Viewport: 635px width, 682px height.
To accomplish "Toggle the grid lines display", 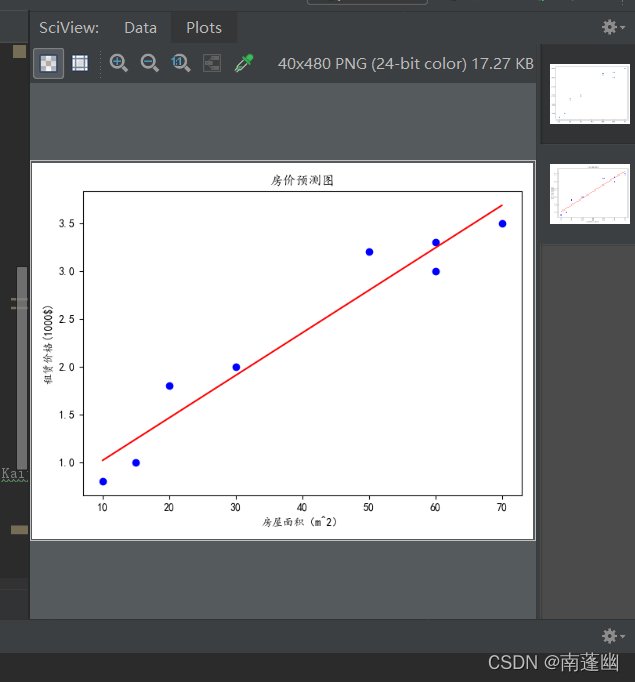I will [80, 64].
